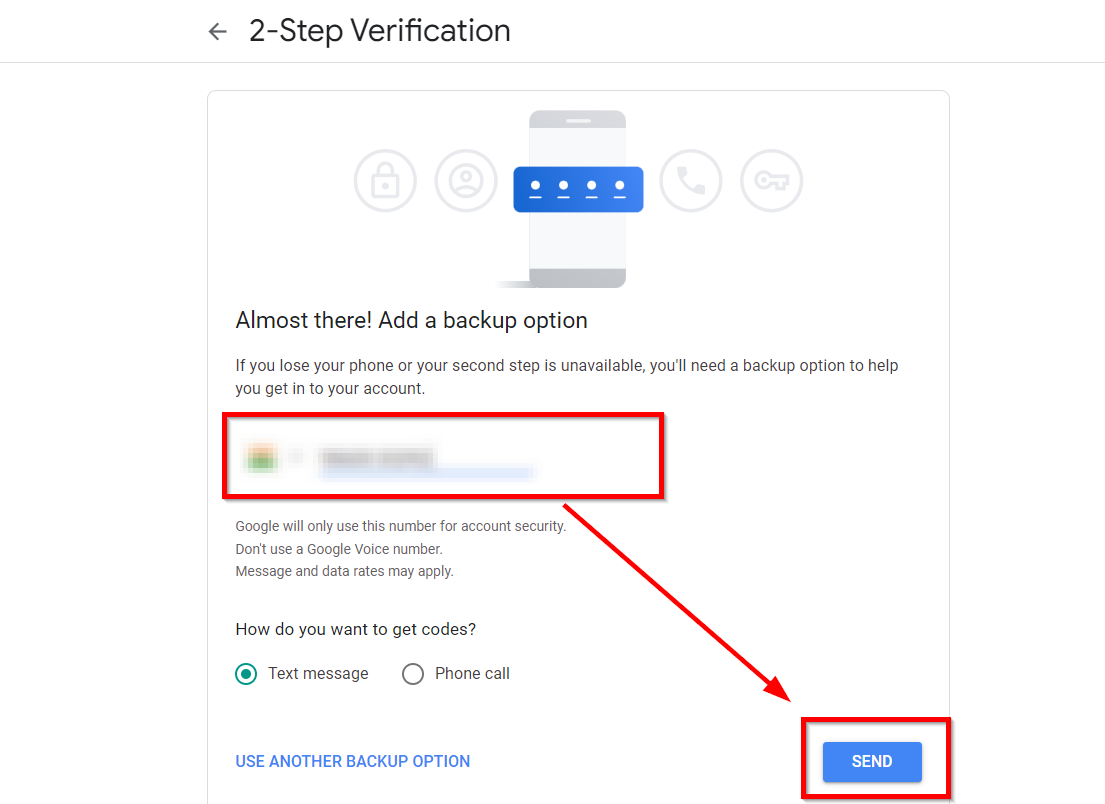Click the 'Message and data rates may apply' text

344,572
